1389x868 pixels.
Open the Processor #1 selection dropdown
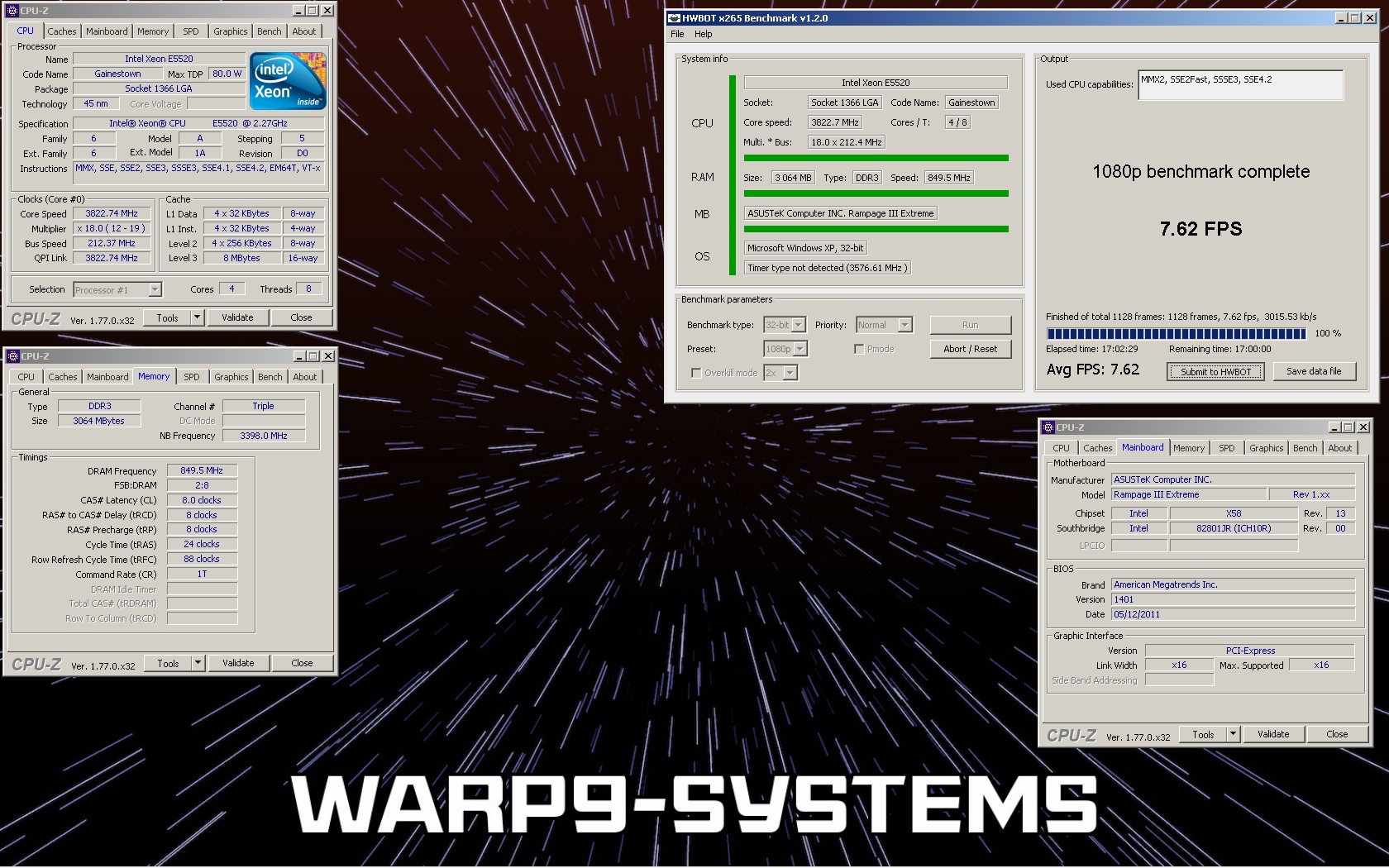pos(117,289)
